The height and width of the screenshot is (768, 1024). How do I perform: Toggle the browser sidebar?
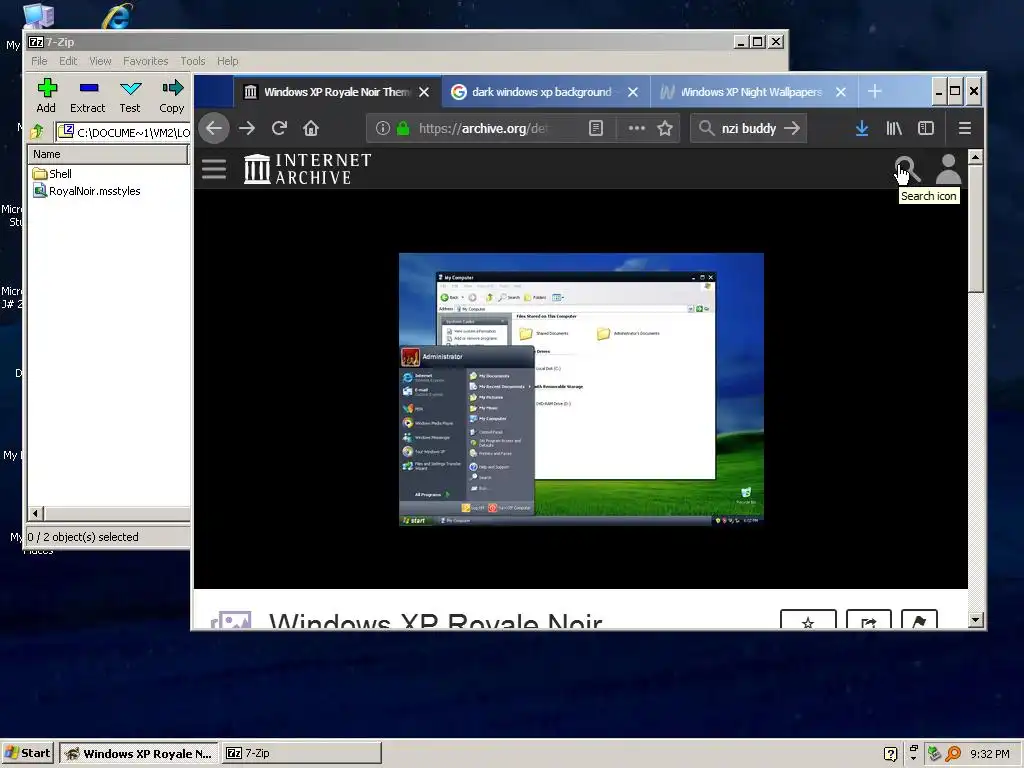click(926, 128)
